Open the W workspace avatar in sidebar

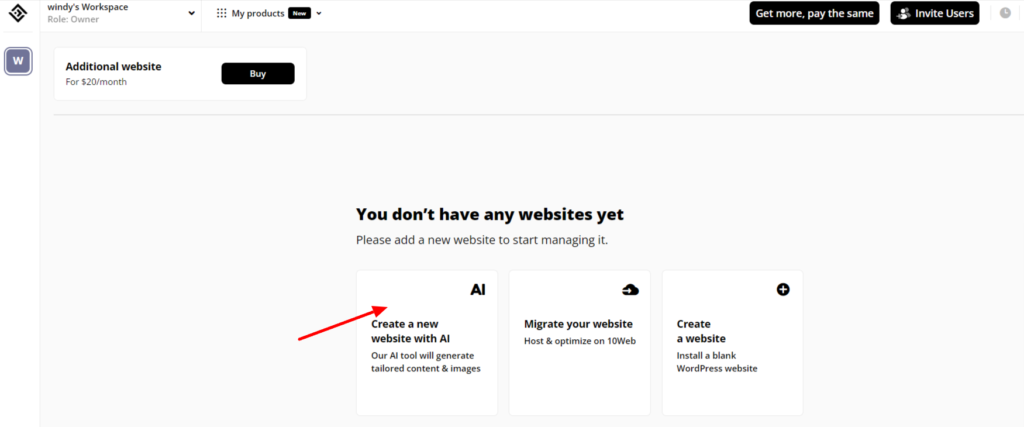[18, 61]
